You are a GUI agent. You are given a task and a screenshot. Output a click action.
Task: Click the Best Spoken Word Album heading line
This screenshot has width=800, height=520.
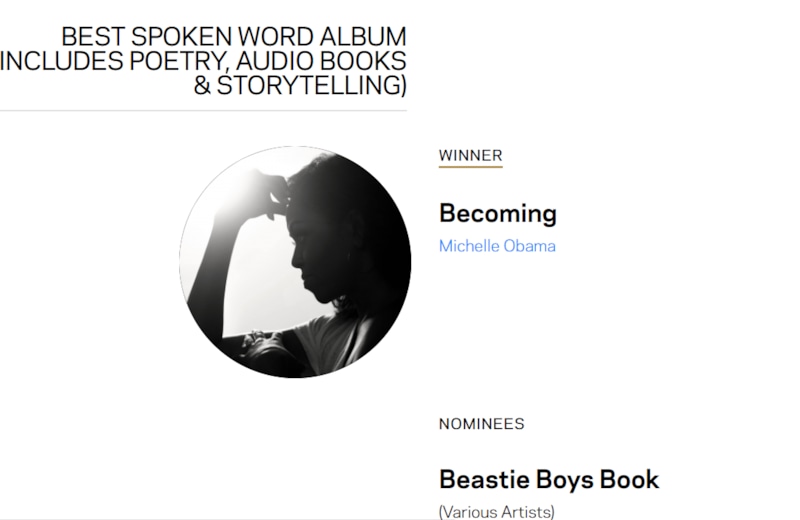tap(234, 37)
